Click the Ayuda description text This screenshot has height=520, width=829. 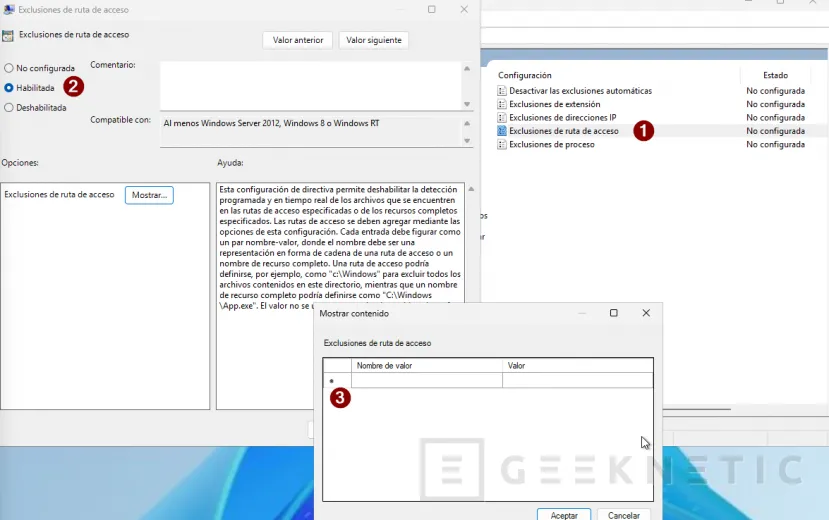point(340,247)
